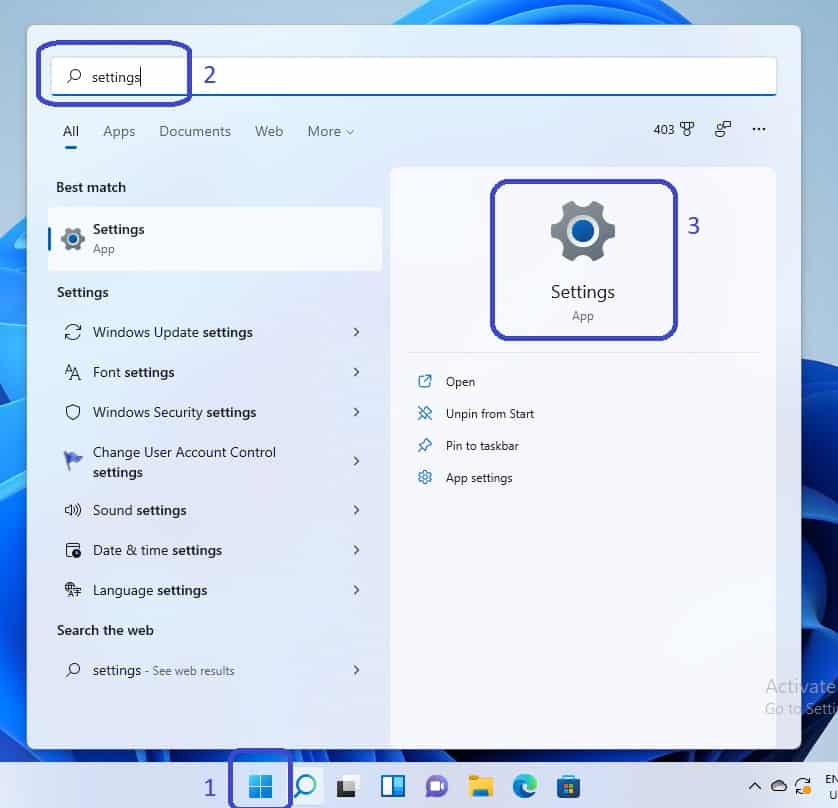Expand web results chevron for settings

356,670
